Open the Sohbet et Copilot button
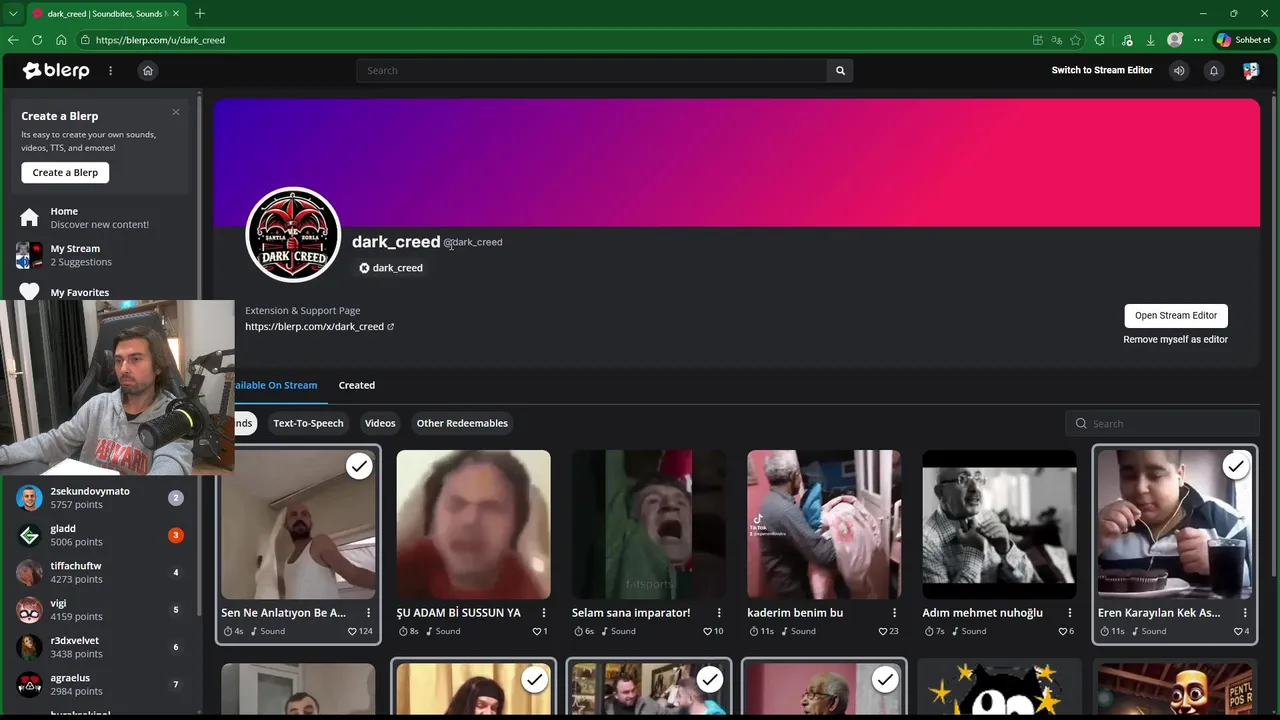Image resolution: width=1280 pixels, height=720 pixels. coord(1244,40)
